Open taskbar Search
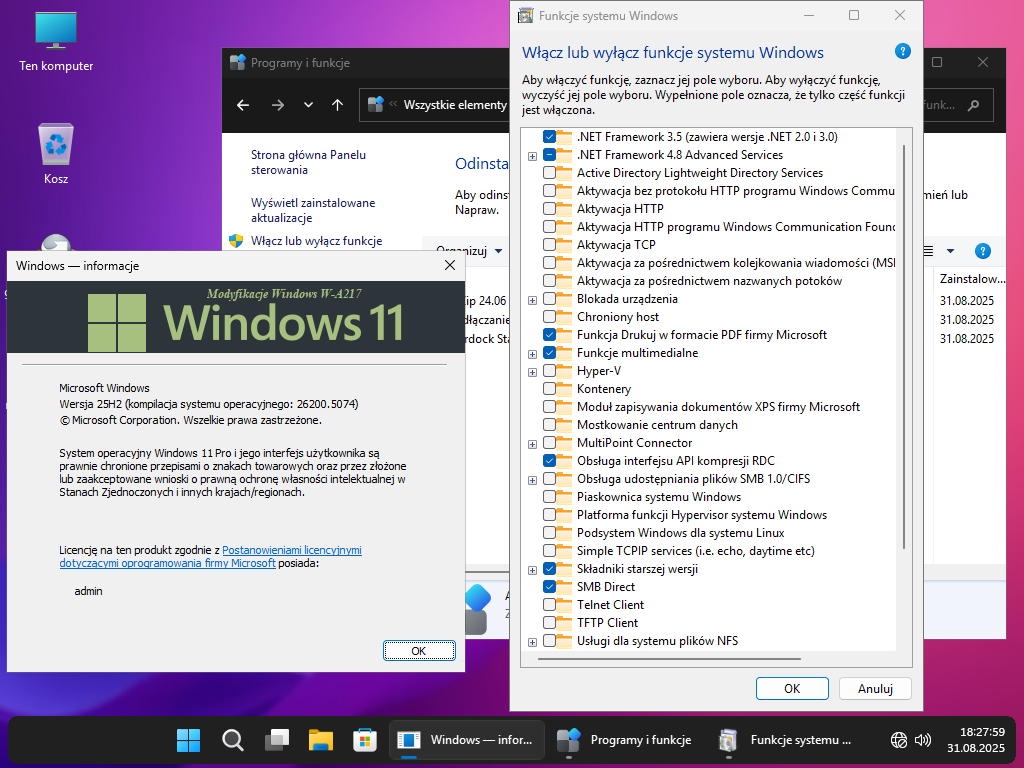Image resolution: width=1024 pixels, height=768 pixels. coord(232,740)
